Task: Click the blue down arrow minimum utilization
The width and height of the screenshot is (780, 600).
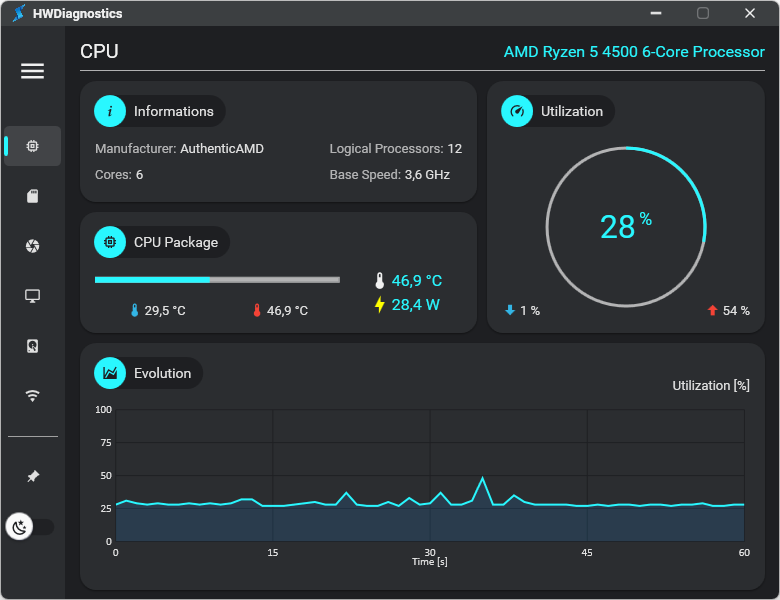Action: [x=510, y=310]
